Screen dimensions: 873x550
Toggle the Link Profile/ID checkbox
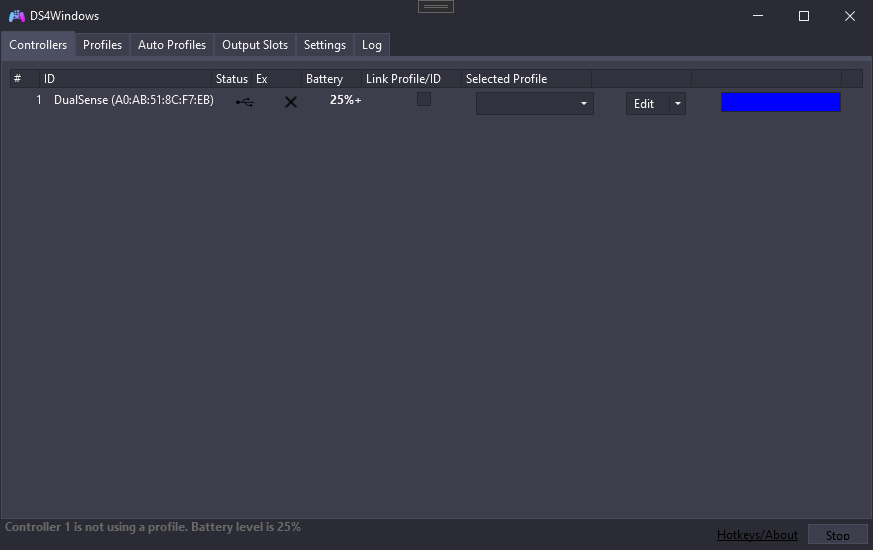pos(424,99)
